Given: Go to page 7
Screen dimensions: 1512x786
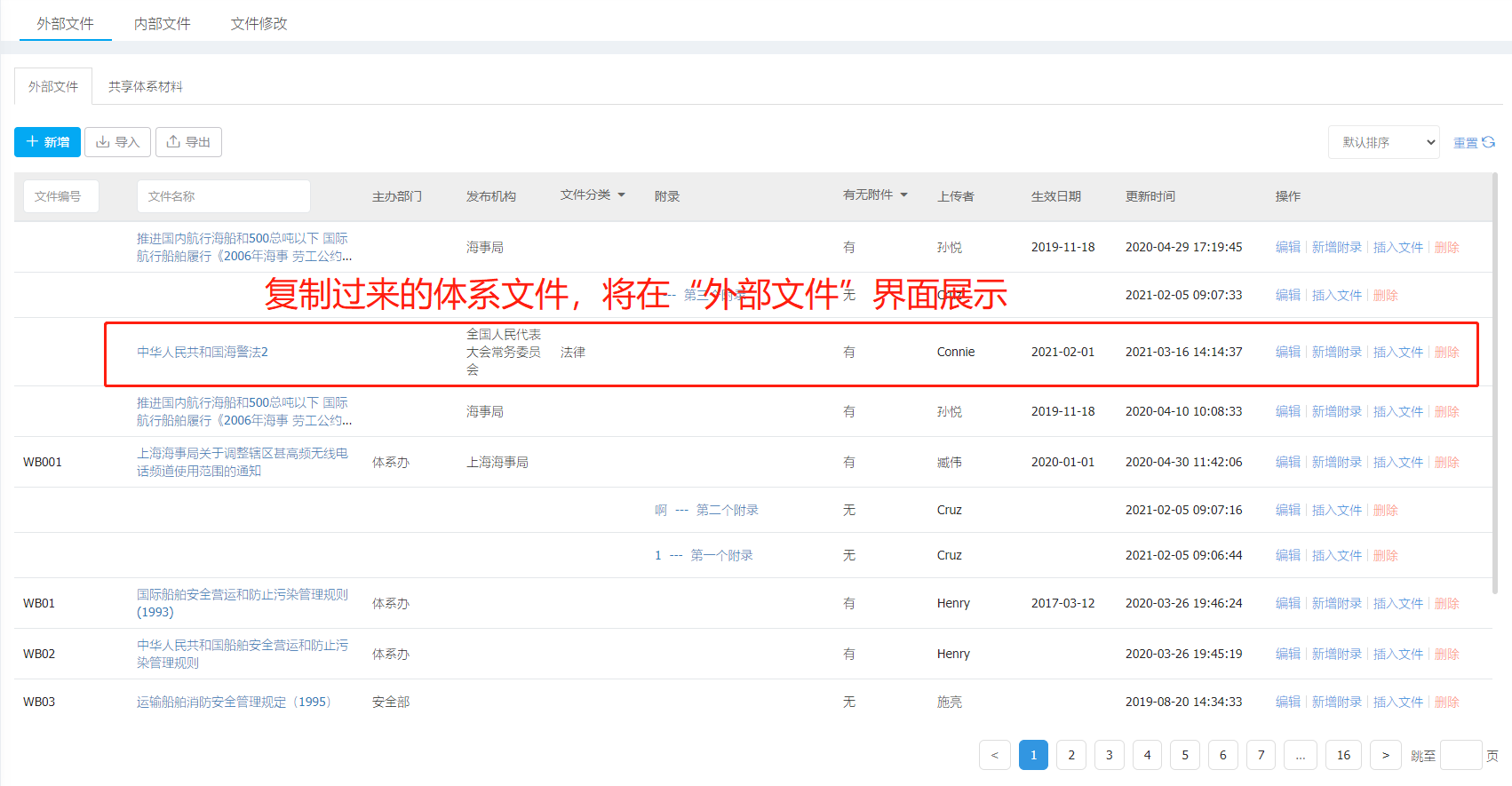Looking at the screenshot, I should point(1261,755).
